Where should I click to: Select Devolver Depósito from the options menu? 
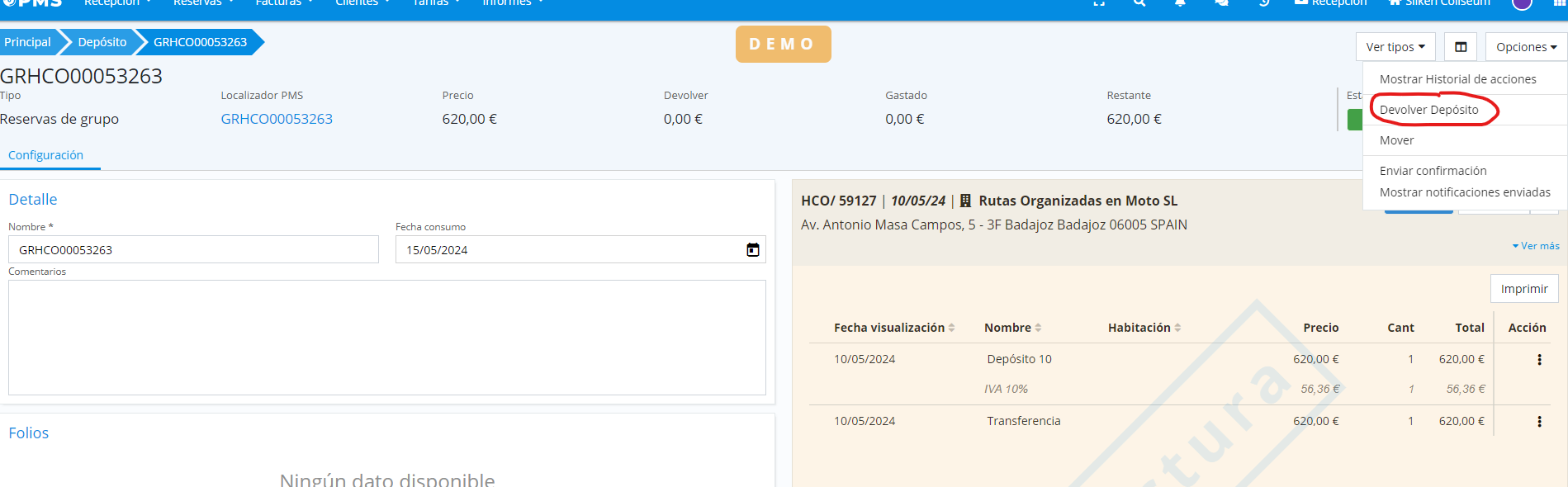click(1428, 110)
